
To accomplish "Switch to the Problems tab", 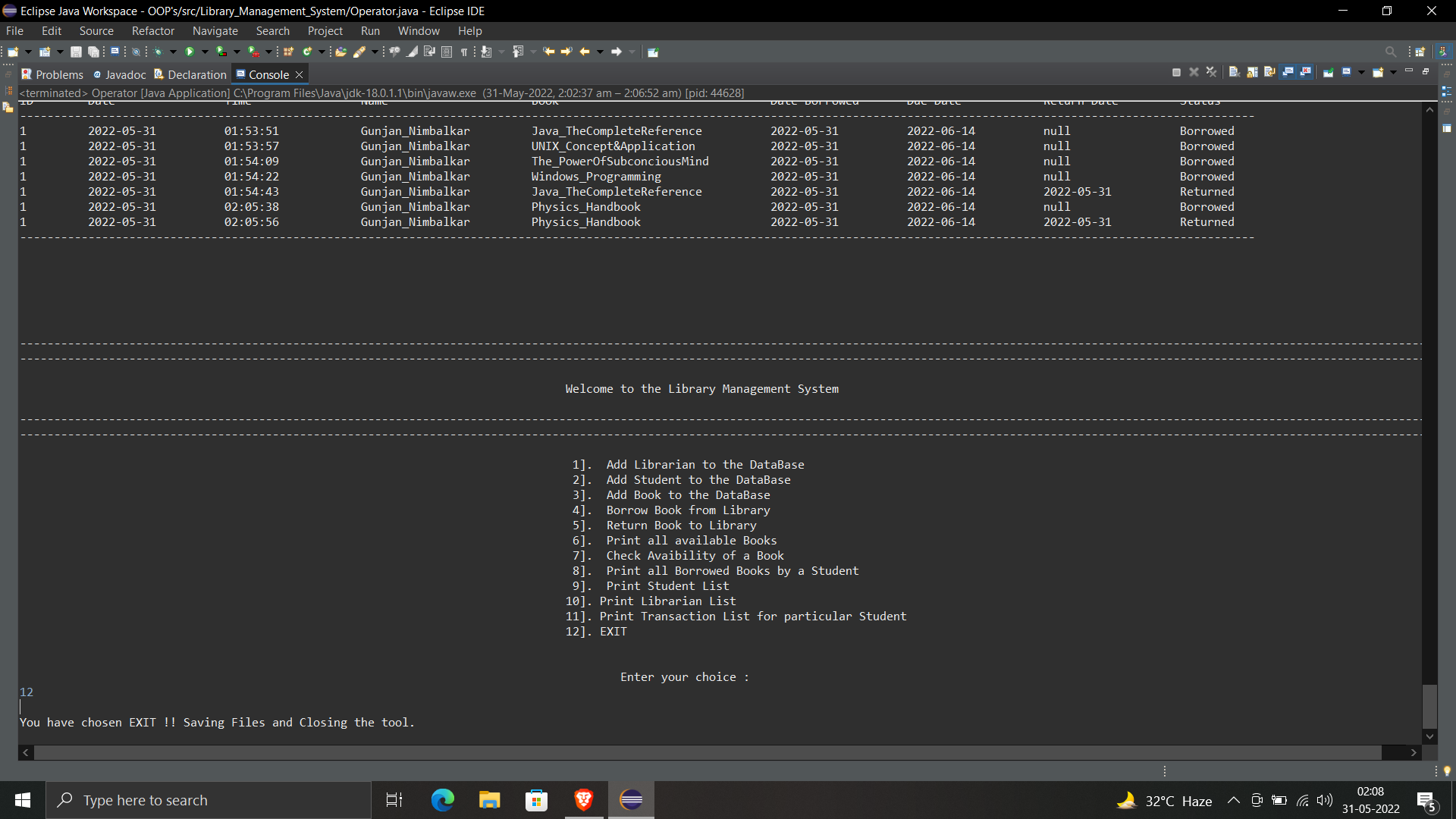I will pos(52,74).
